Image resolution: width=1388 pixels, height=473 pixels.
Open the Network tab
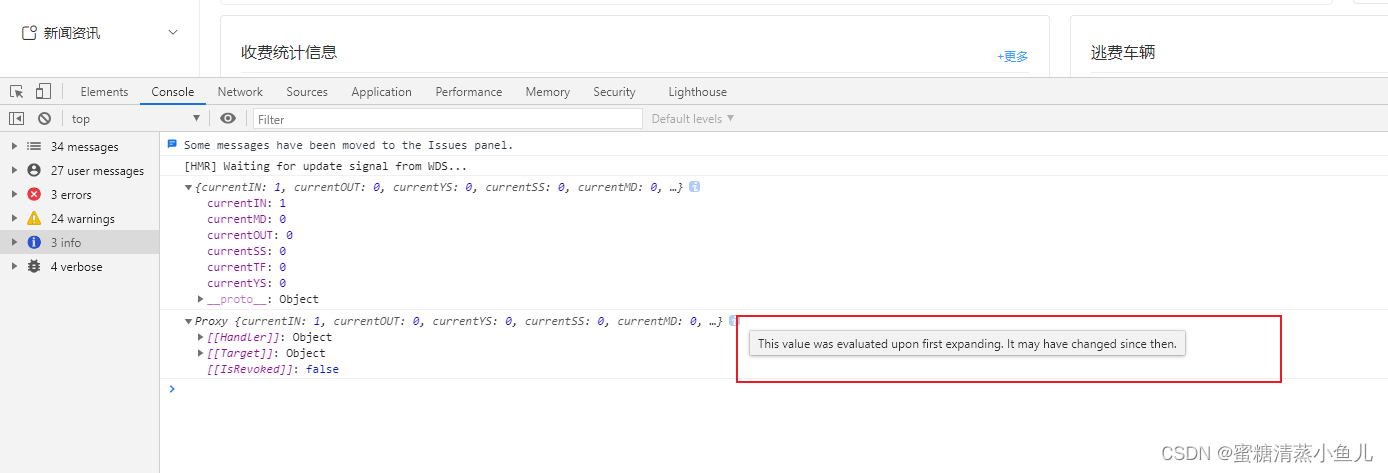pos(240,91)
